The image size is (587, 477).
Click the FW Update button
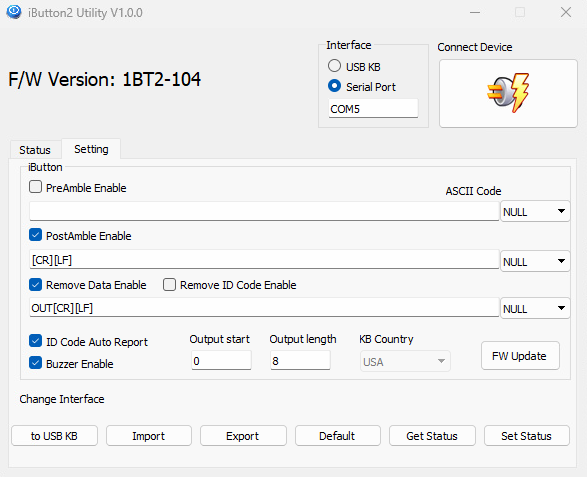tap(520, 356)
